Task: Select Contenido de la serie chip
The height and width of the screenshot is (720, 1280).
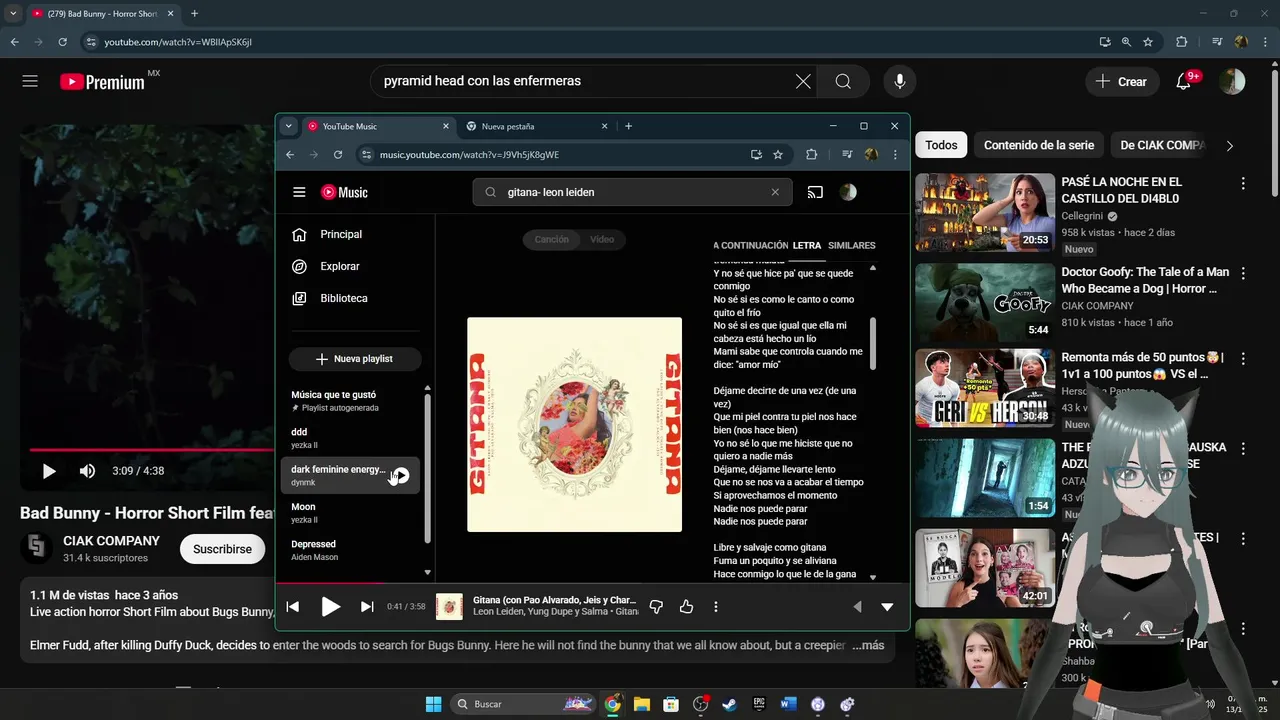Action: coord(1039,145)
